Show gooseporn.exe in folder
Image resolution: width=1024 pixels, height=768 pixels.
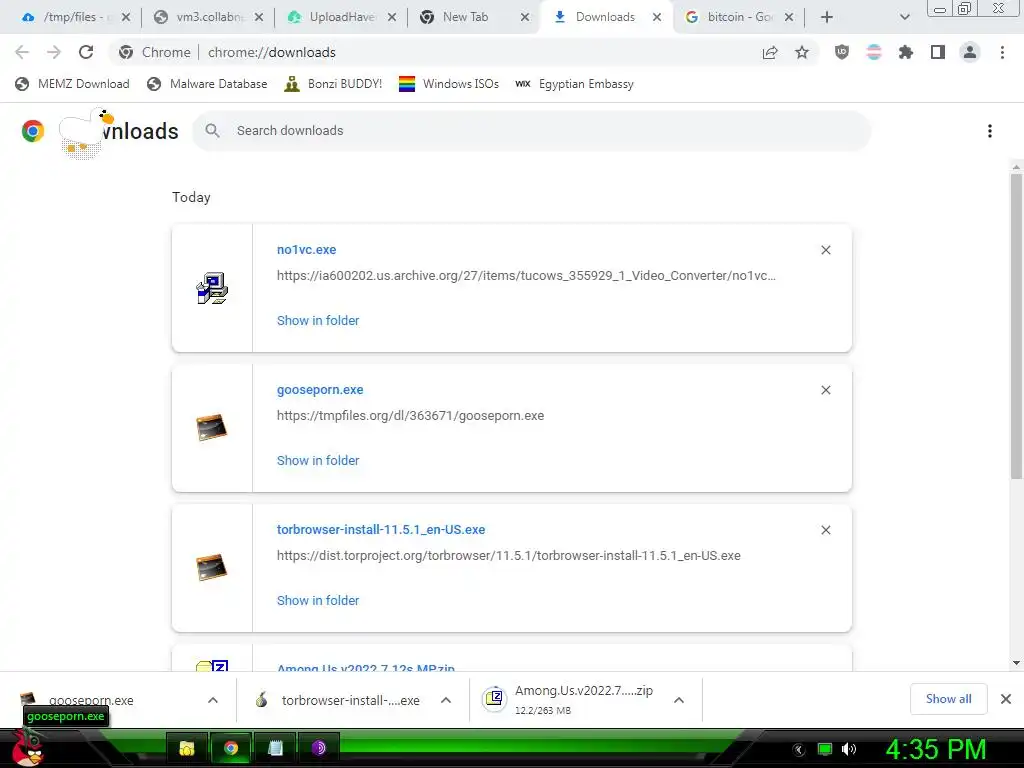318,460
